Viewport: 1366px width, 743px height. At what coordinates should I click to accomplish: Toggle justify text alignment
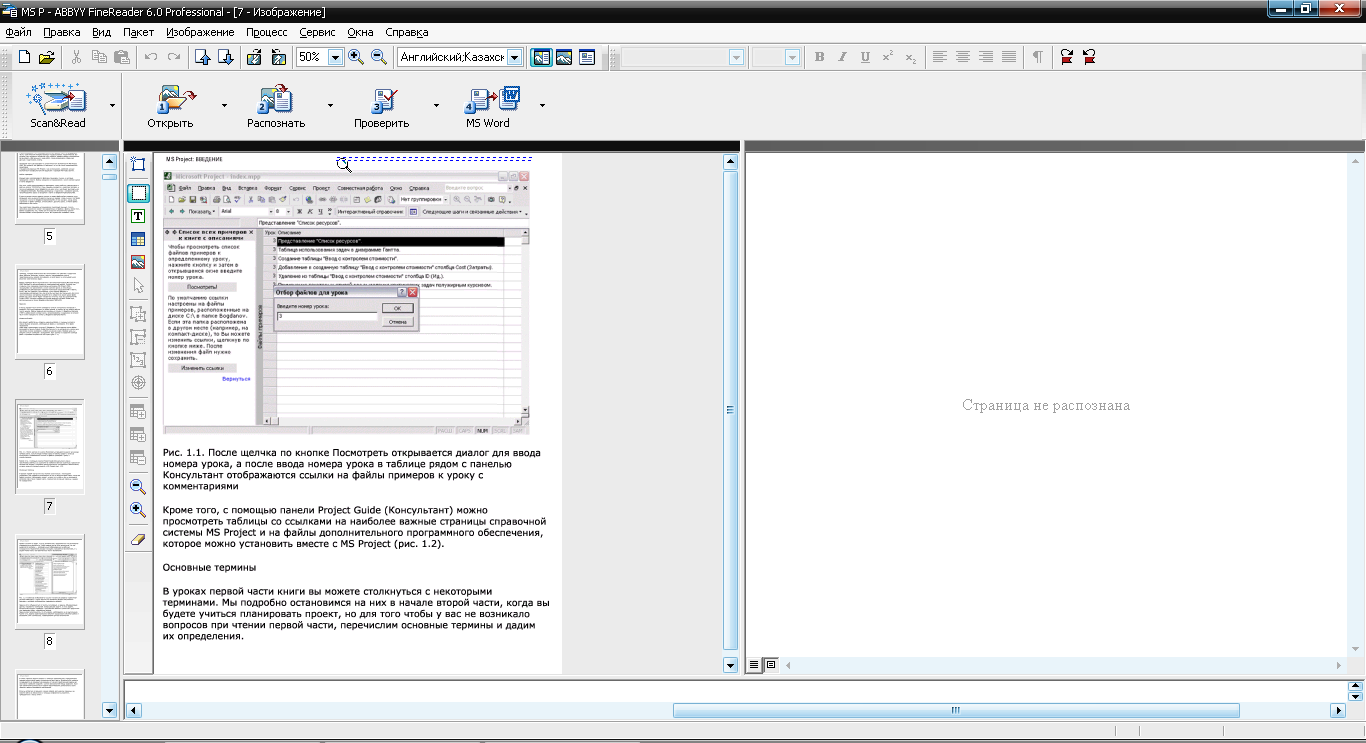click(x=1009, y=57)
